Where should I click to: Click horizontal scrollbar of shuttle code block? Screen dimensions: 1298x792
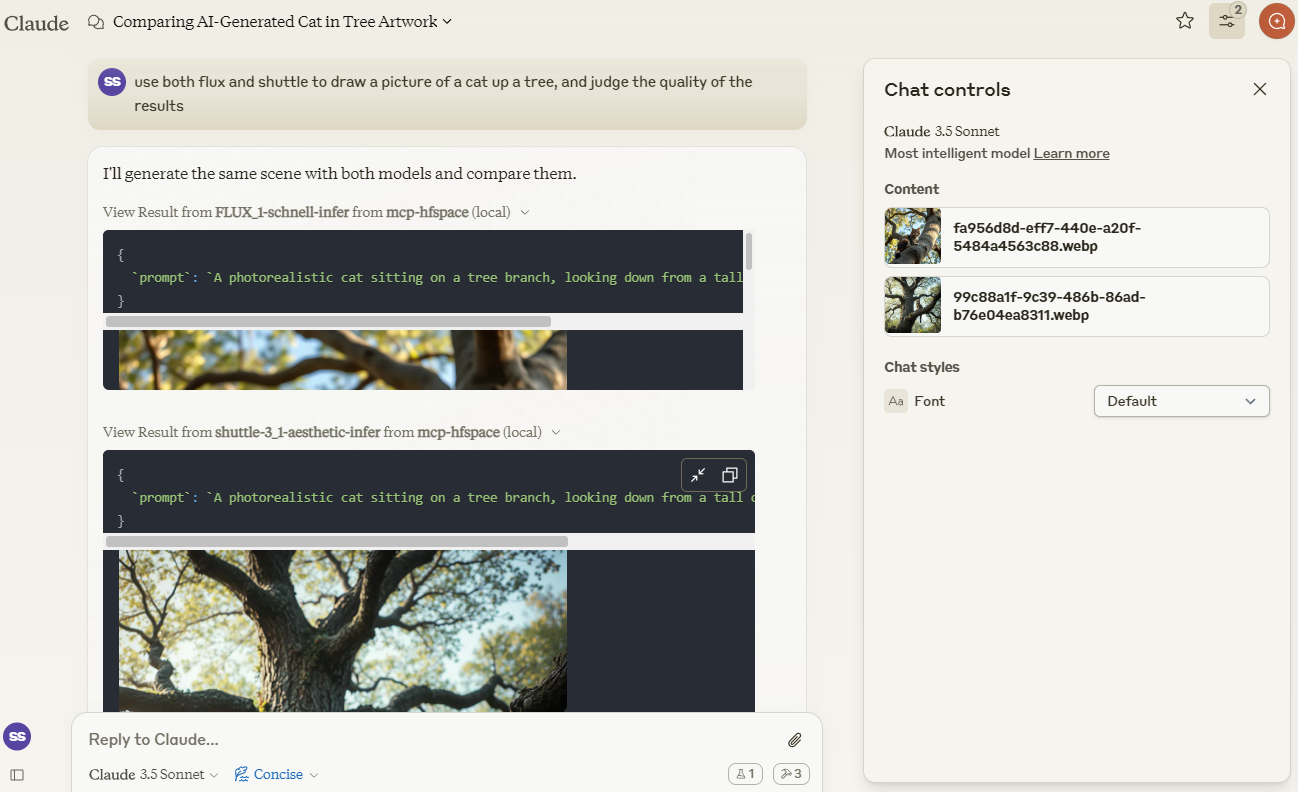coord(337,542)
